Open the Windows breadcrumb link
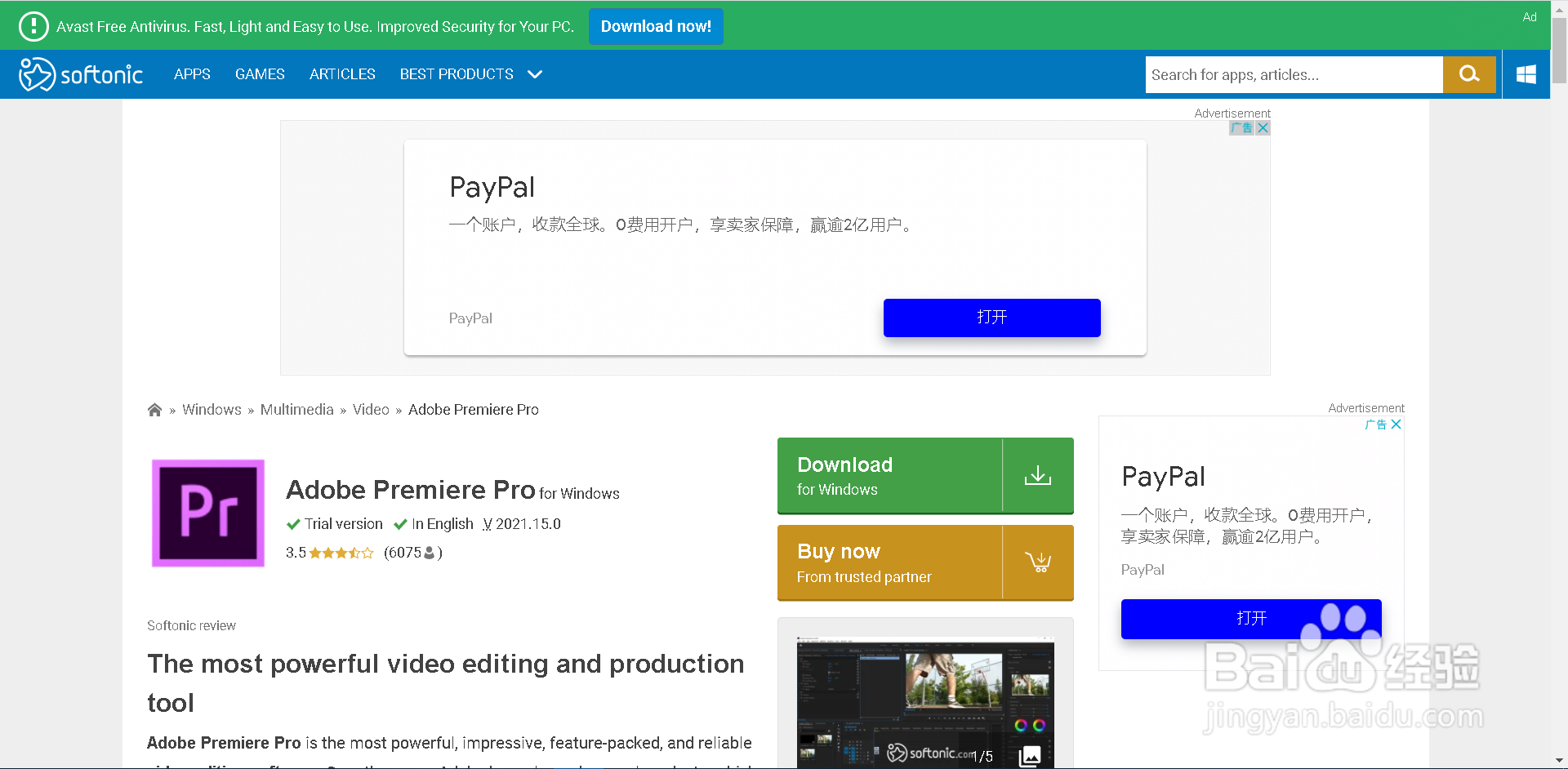The width and height of the screenshot is (1568, 769). click(212, 410)
